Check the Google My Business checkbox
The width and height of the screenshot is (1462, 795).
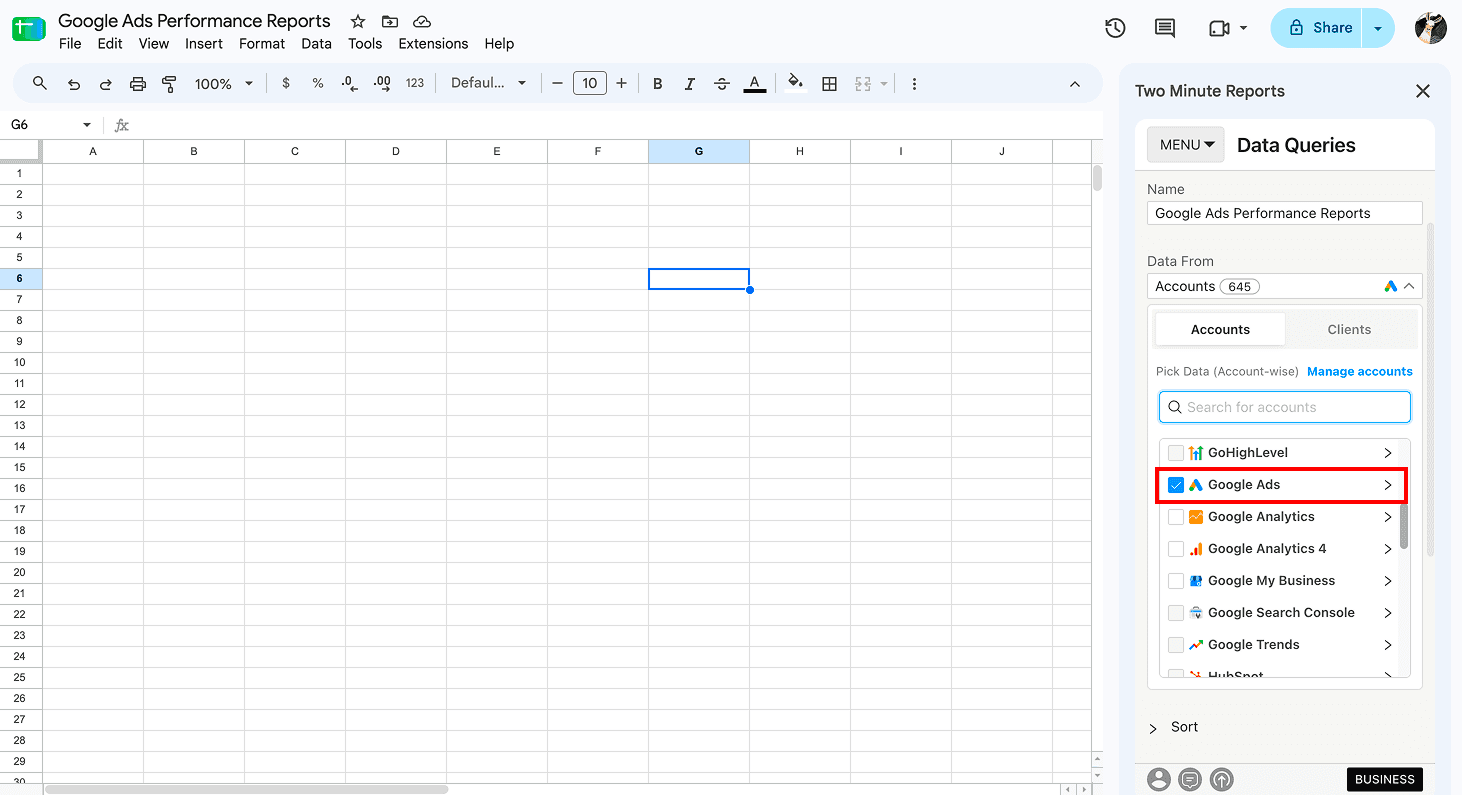point(1176,581)
